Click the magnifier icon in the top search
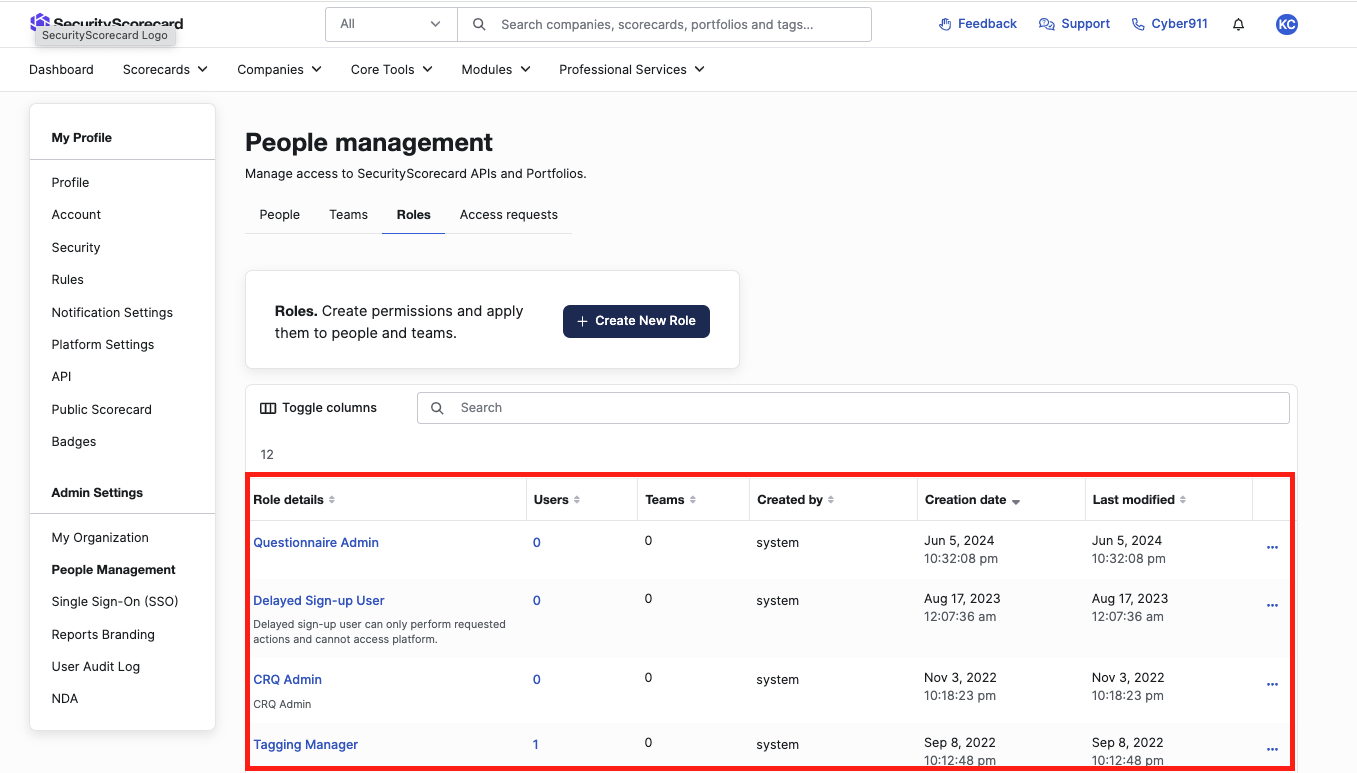 pyautogui.click(x=479, y=24)
